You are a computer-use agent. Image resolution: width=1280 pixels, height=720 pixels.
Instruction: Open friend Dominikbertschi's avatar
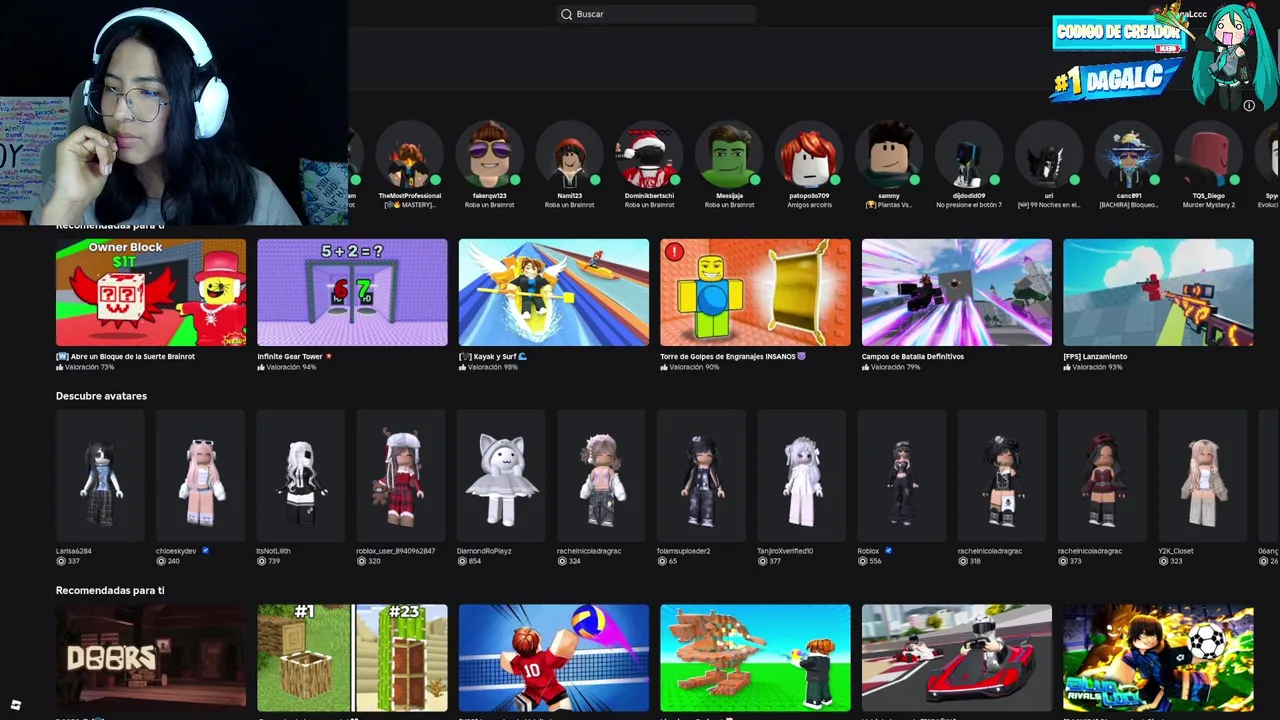coord(649,154)
